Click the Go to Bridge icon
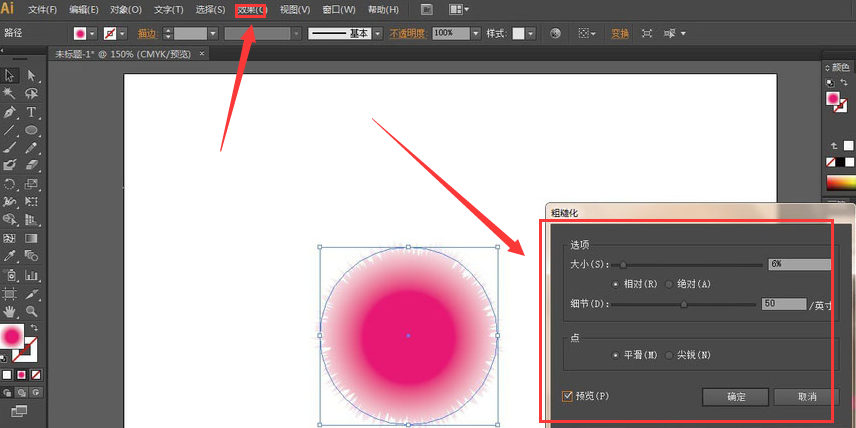 (429, 9)
